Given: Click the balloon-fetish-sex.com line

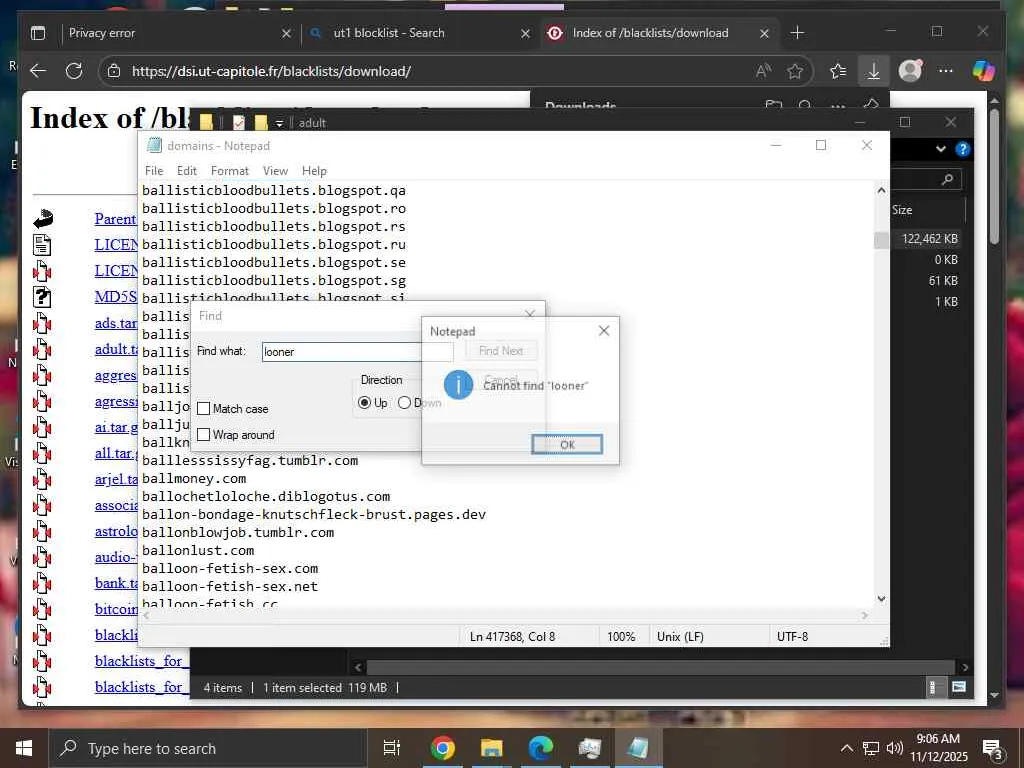Looking at the screenshot, I should click(x=230, y=568).
